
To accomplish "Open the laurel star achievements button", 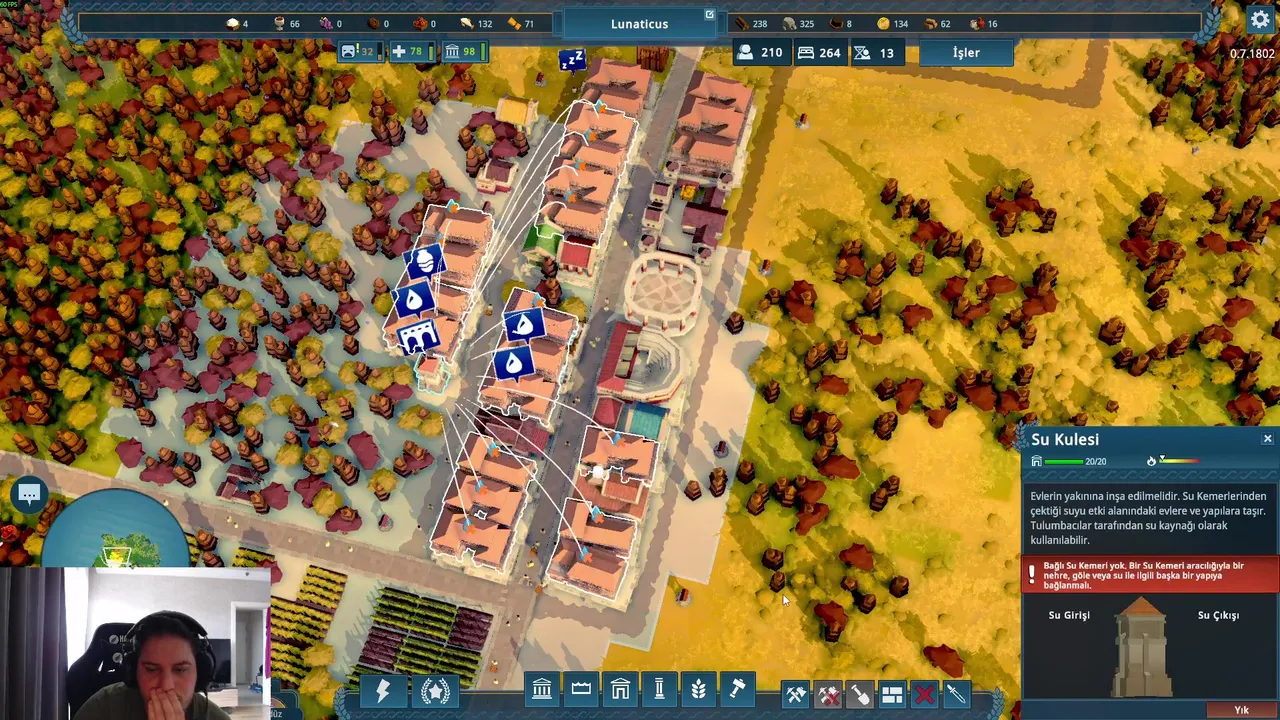I will coord(435,691).
